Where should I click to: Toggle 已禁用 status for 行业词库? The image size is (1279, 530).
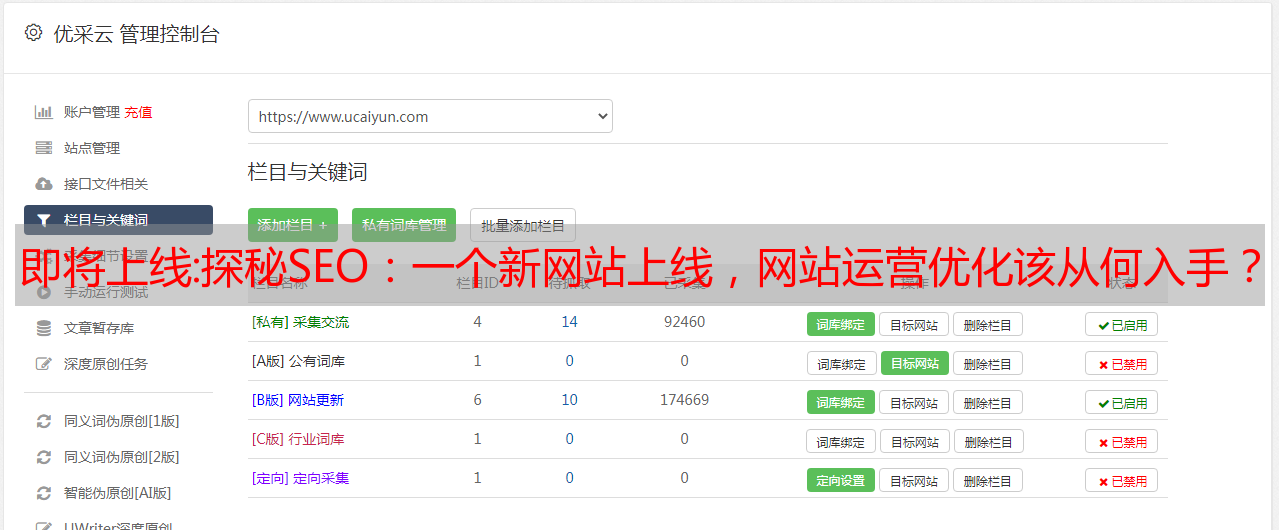coord(1122,441)
